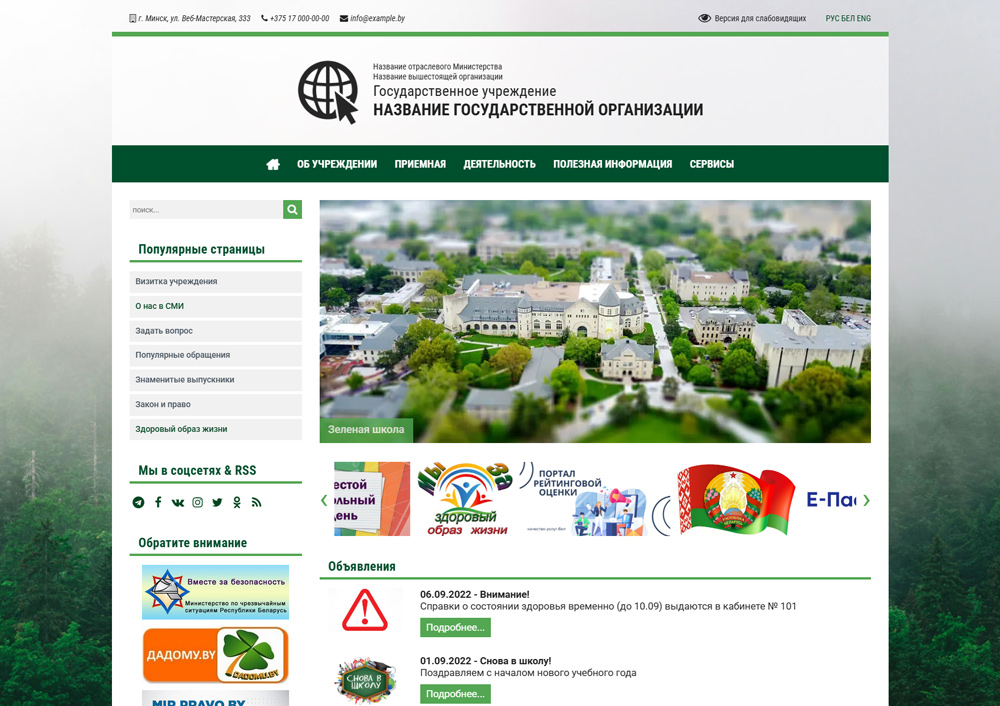Viewport: 1000px width, 706px height.
Task: Open the Odnoklassniki social icon
Action: 237,502
